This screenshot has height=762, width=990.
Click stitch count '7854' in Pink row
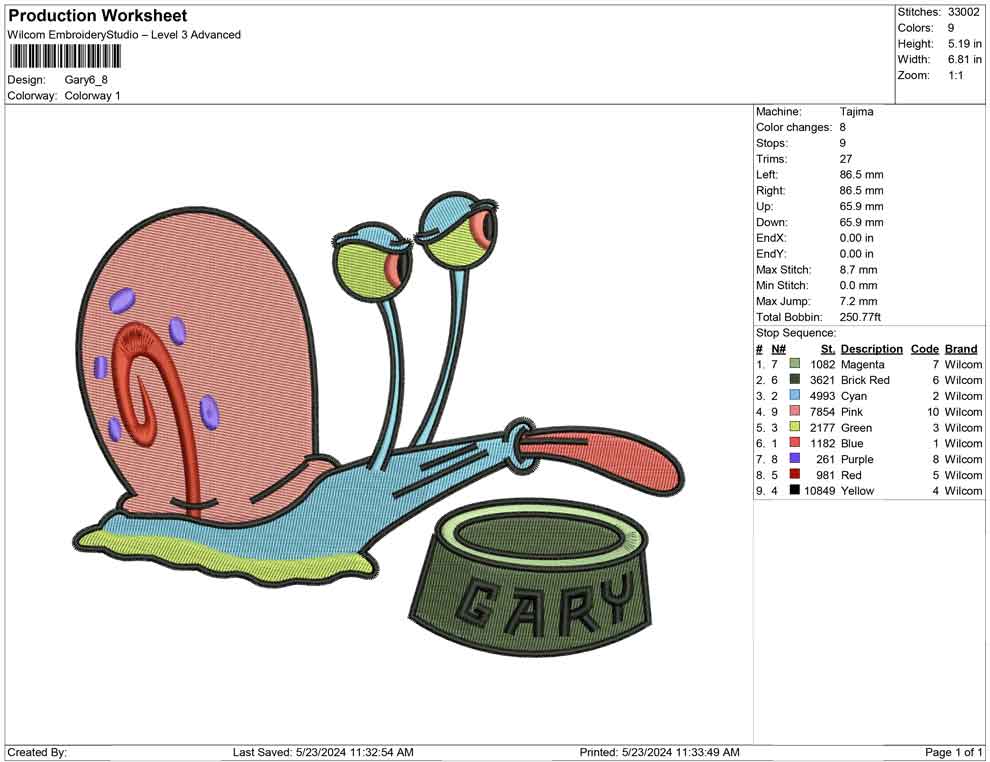pos(822,412)
